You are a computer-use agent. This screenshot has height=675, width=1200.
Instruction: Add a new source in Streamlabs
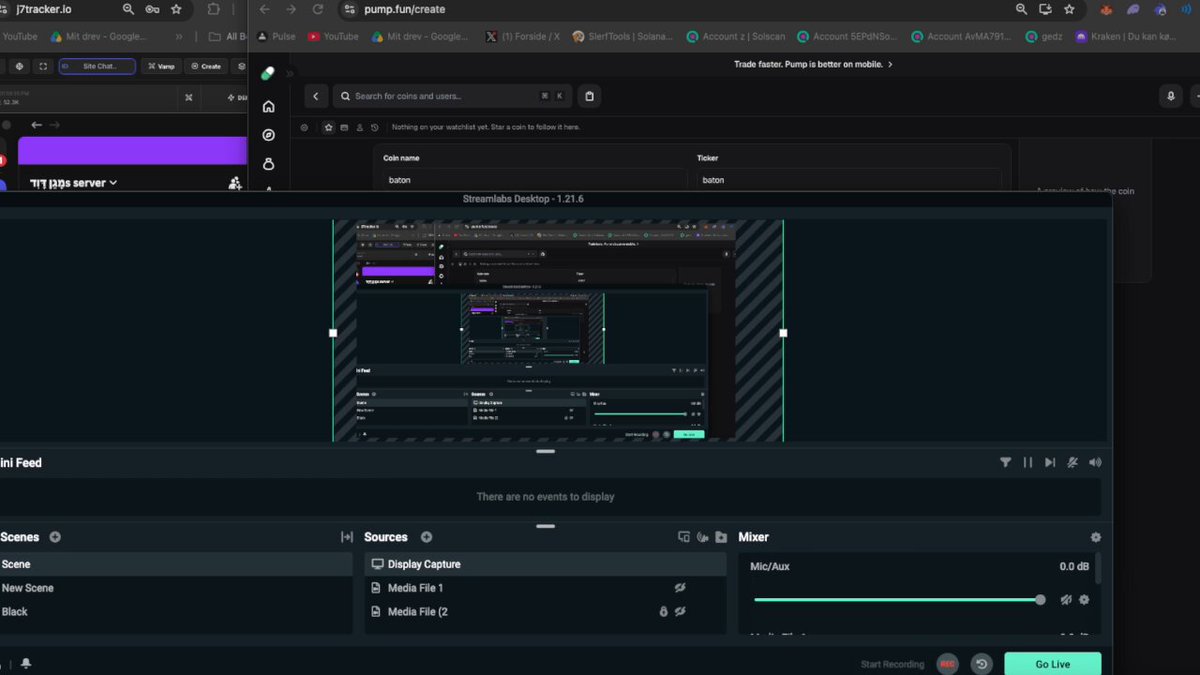[x=427, y=537]
